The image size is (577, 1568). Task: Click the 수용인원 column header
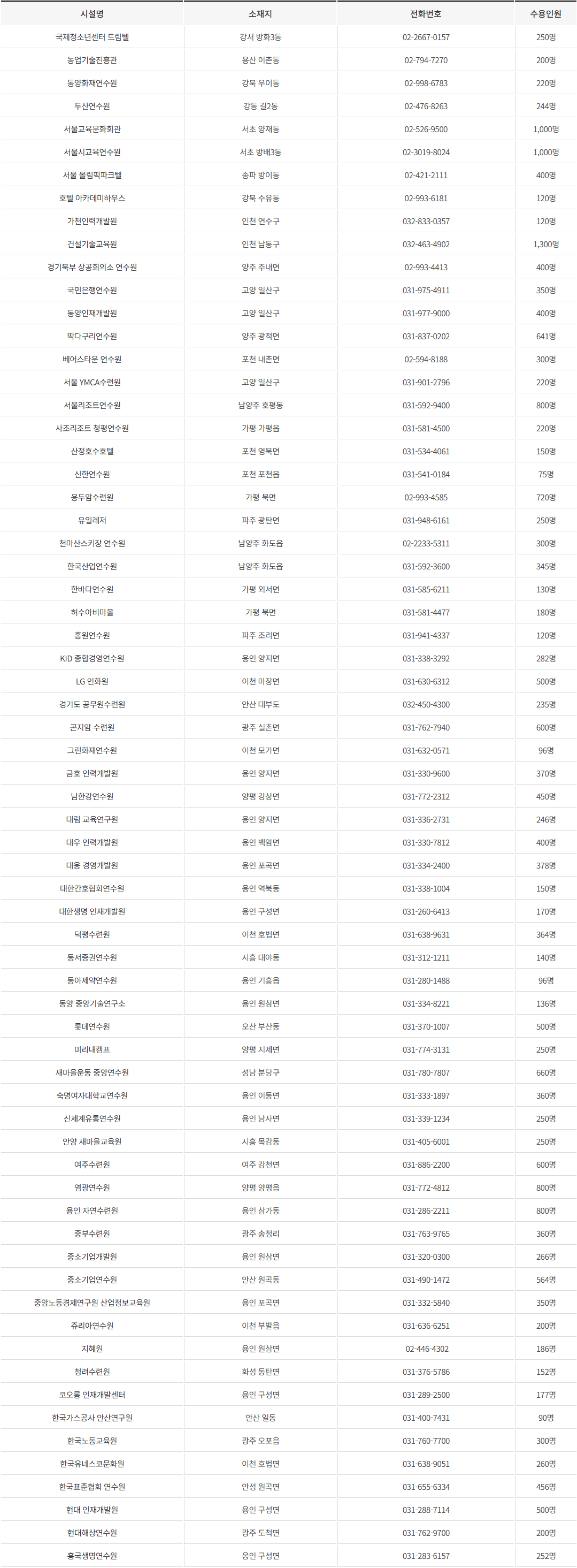546,14
